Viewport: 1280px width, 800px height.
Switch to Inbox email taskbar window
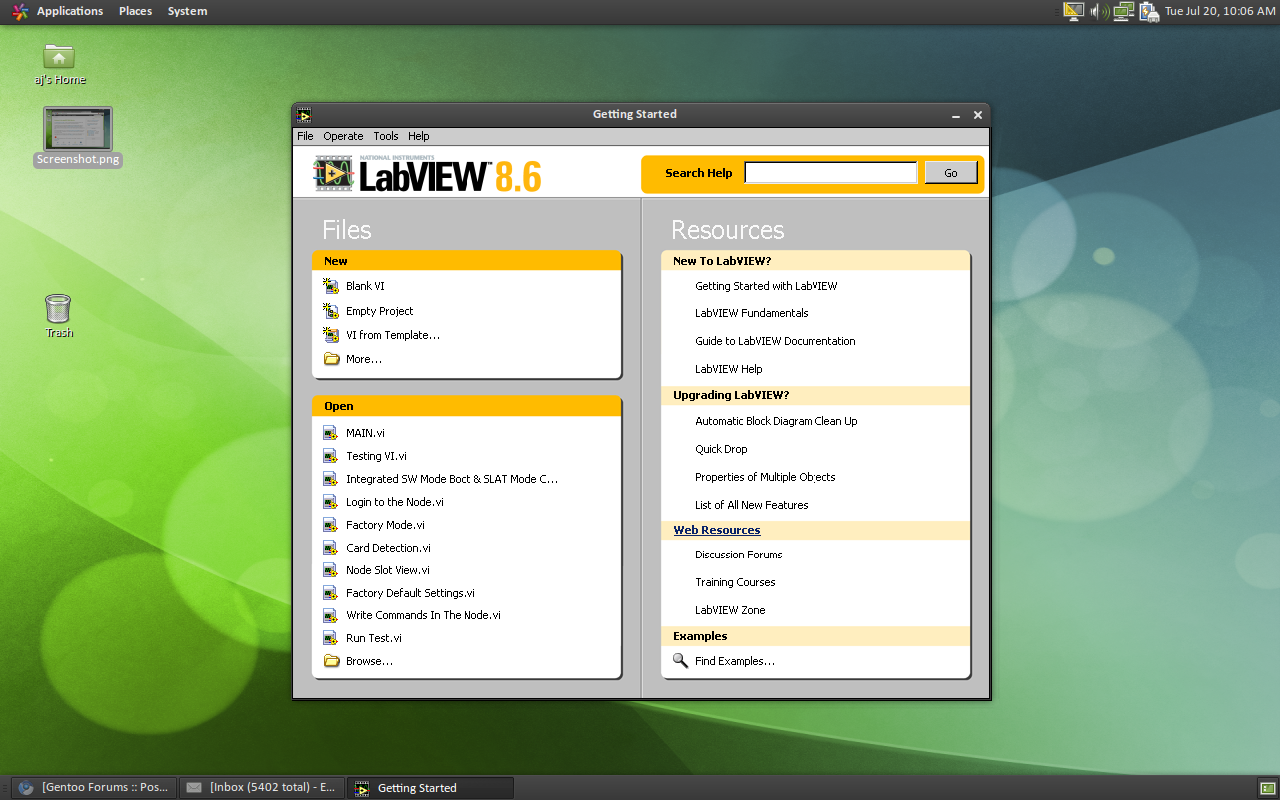(x=263, y=788)
